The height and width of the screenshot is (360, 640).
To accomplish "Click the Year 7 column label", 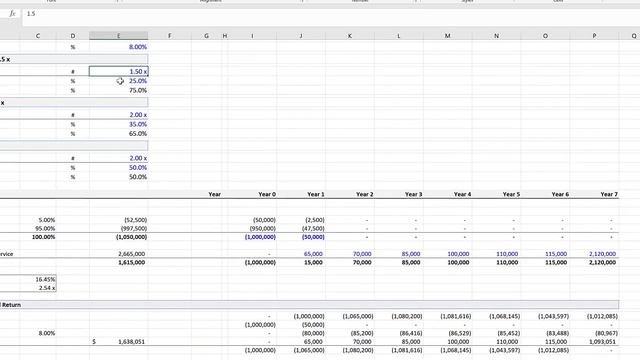I will [609, 194].
